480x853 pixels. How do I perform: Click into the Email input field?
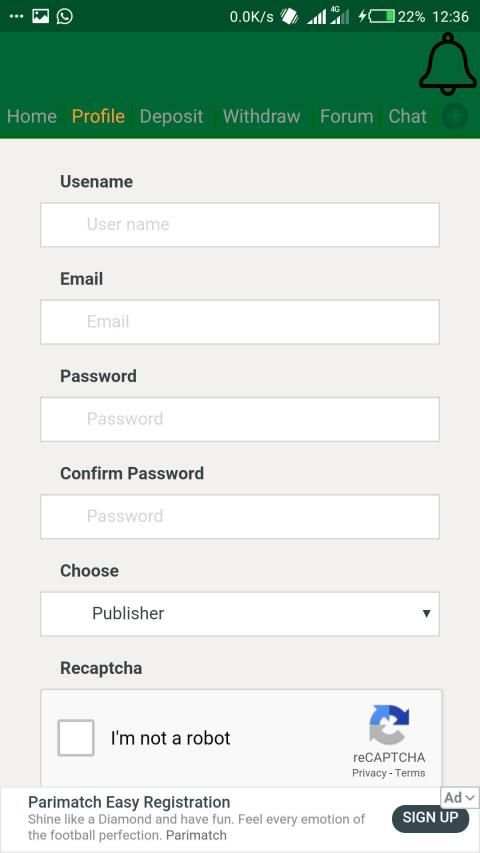point(240,322)
